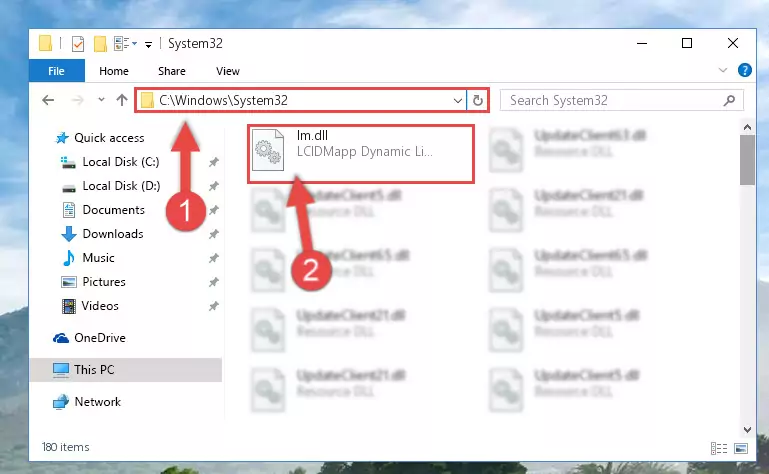Viewport: 769px width, 474px height.
Task: Open the Help question mark icon
Action: (x=744, y=70)
